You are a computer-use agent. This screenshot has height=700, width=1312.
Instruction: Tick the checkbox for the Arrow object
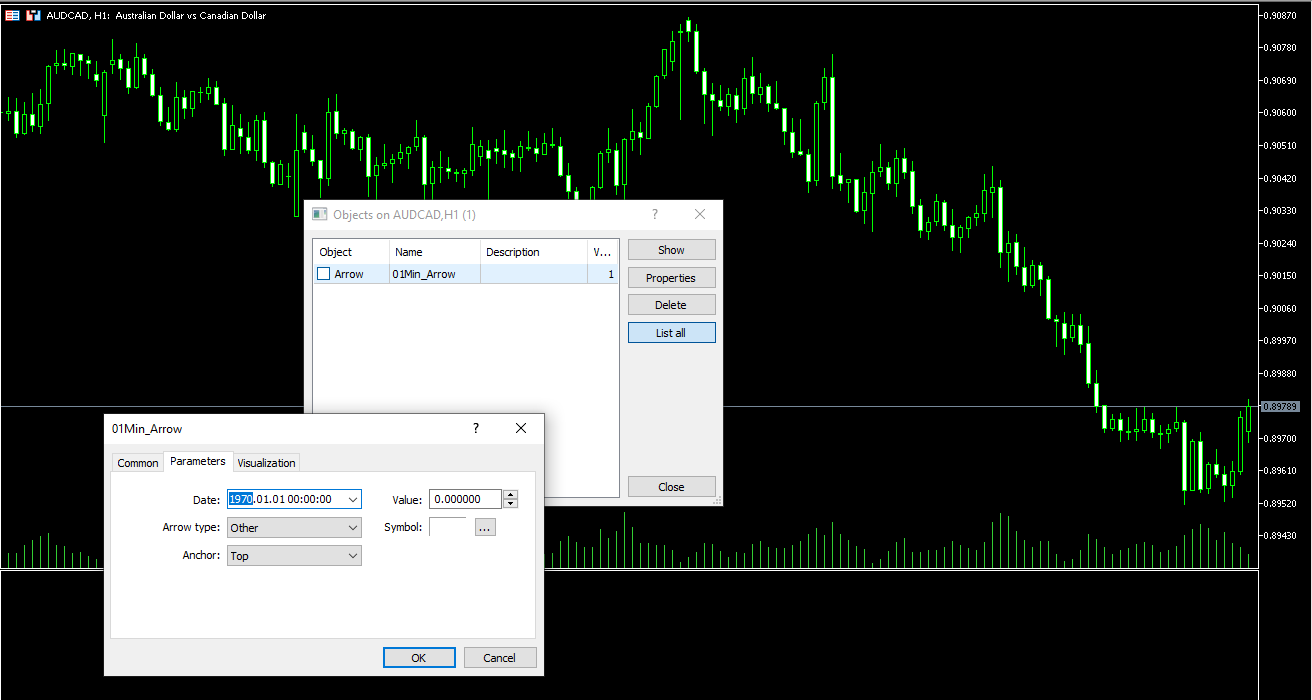point(323,274)
